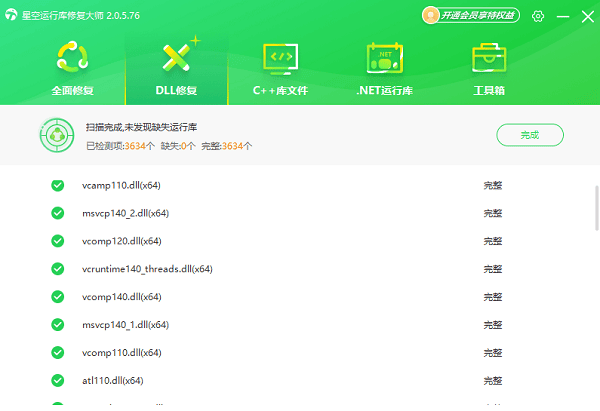Click 完整 status of msvcp140_1.dll(x64)

point(493,325)
